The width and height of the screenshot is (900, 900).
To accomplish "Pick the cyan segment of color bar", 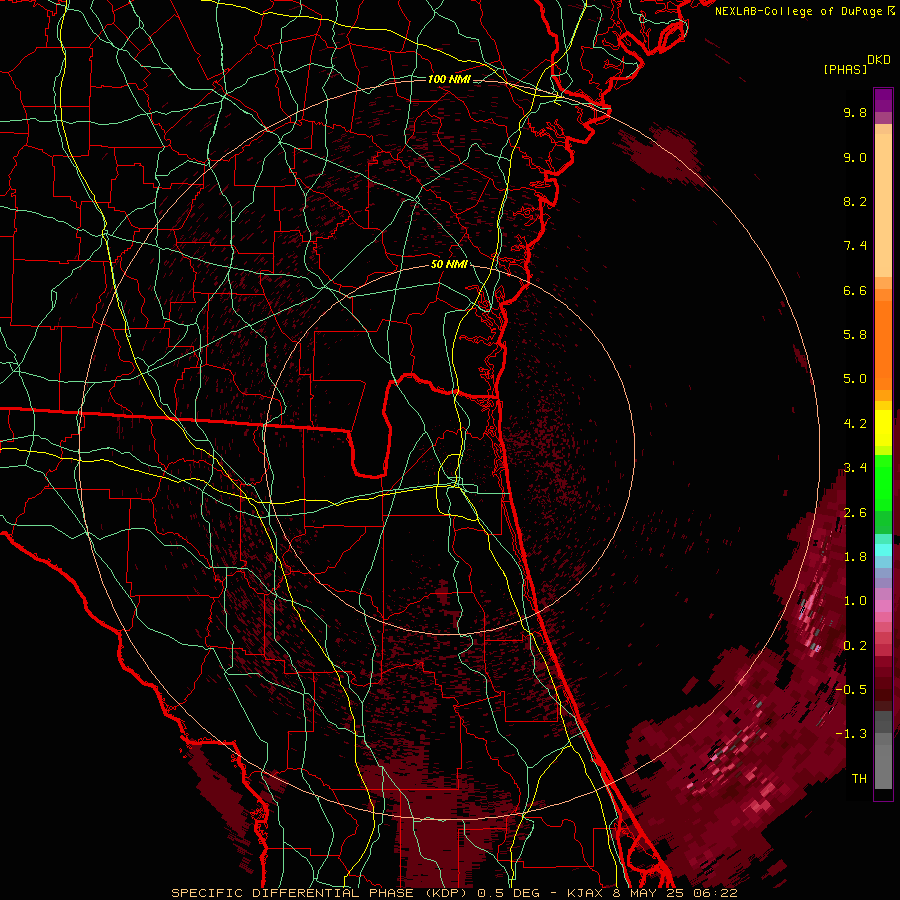I will click(883, 550).
